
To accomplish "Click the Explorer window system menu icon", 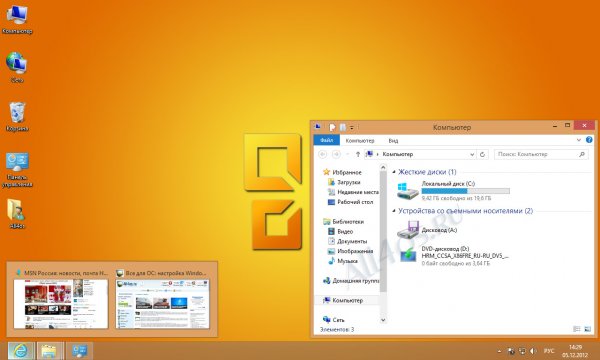I will [x=318, y=127].
